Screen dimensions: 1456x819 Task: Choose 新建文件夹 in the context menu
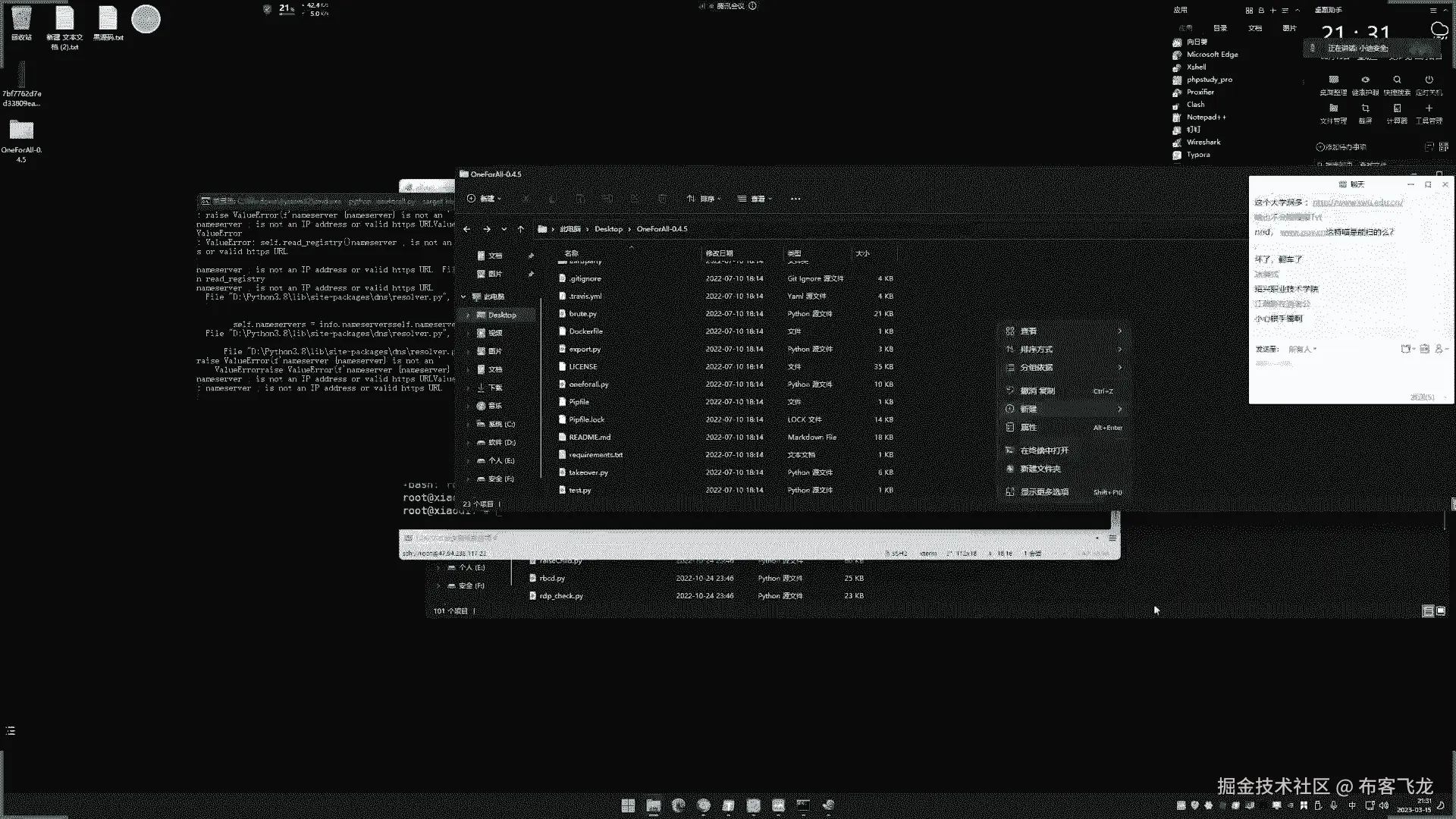[x=1040, y=469]
